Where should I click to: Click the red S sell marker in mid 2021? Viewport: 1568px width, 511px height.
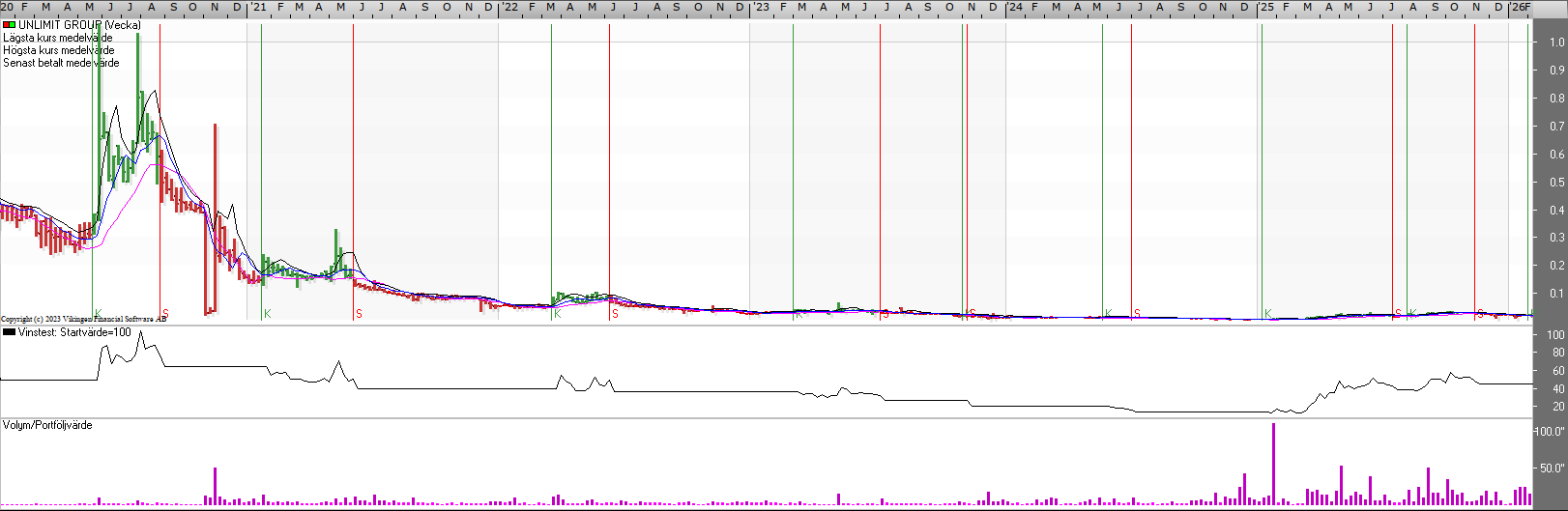pos(359,314)
